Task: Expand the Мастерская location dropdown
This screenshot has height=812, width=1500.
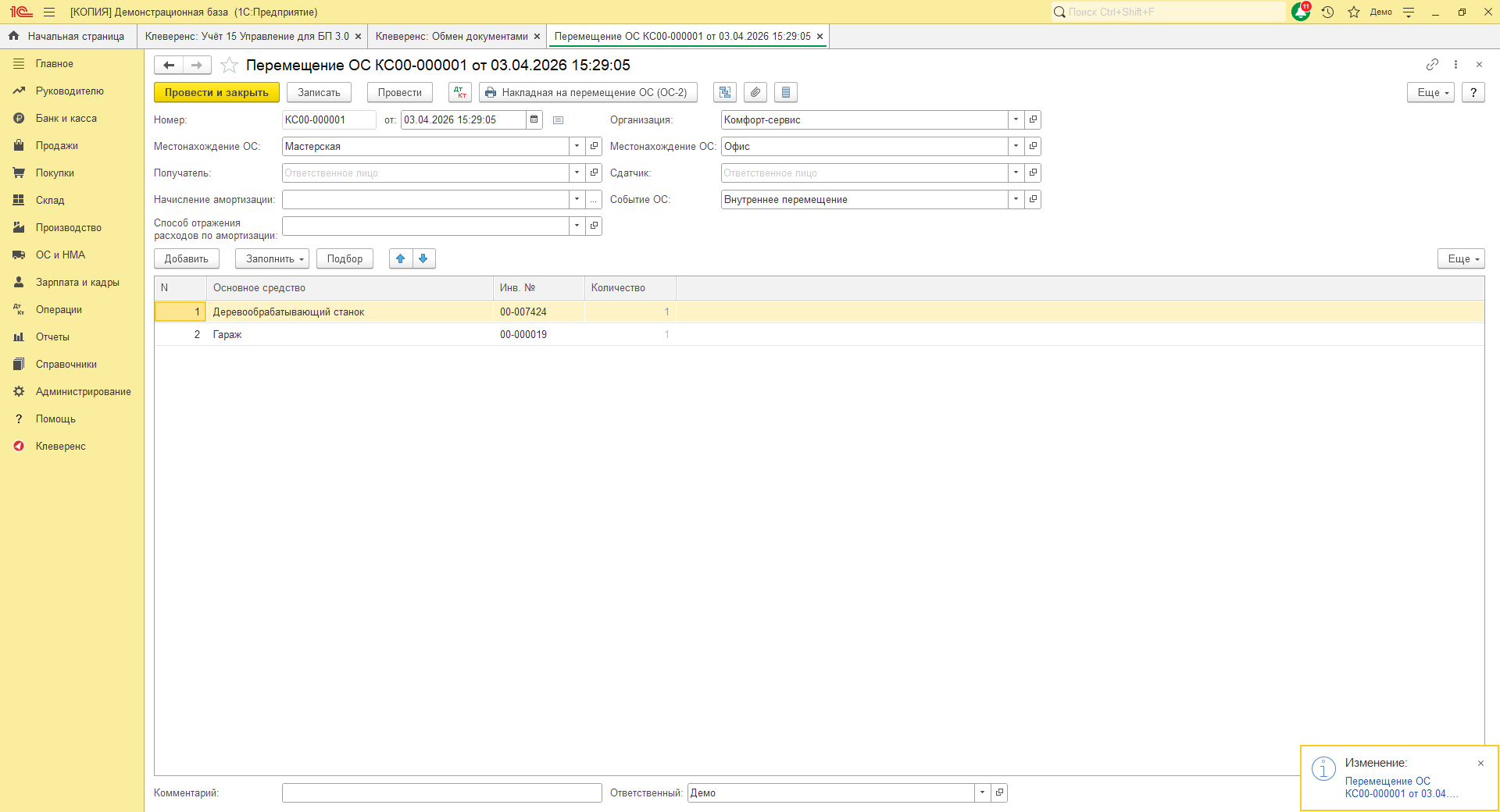Action: point(577,146)
